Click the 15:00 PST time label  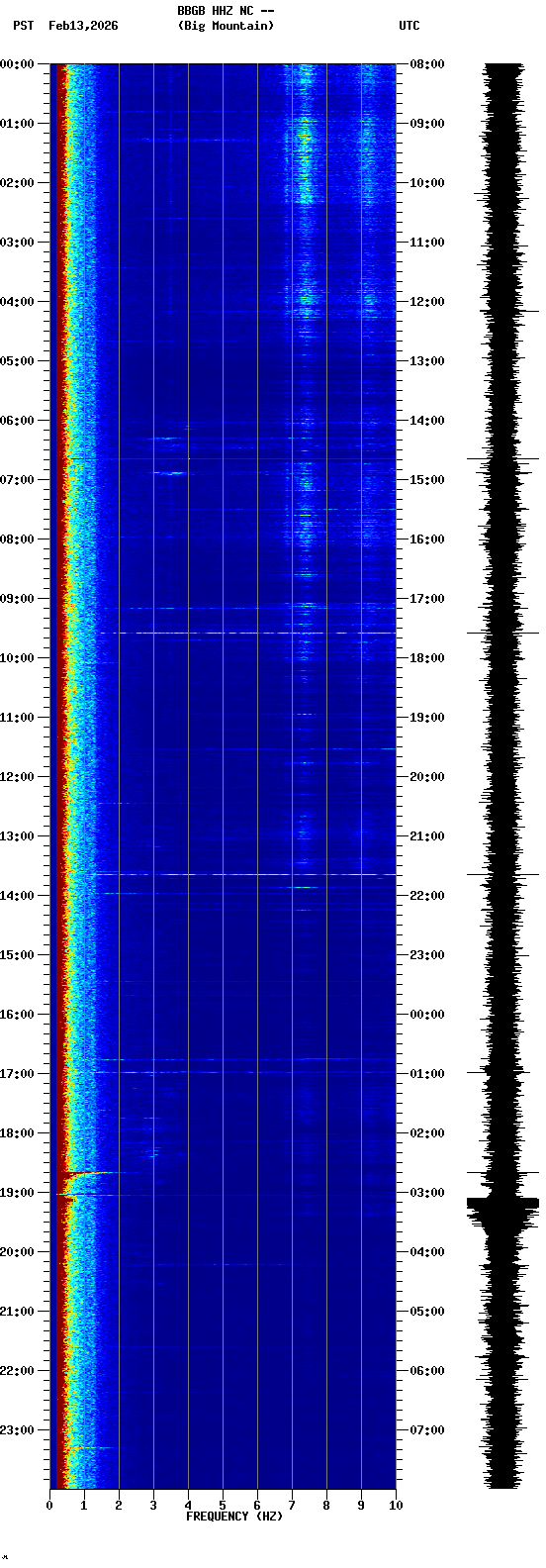[18, 955]
